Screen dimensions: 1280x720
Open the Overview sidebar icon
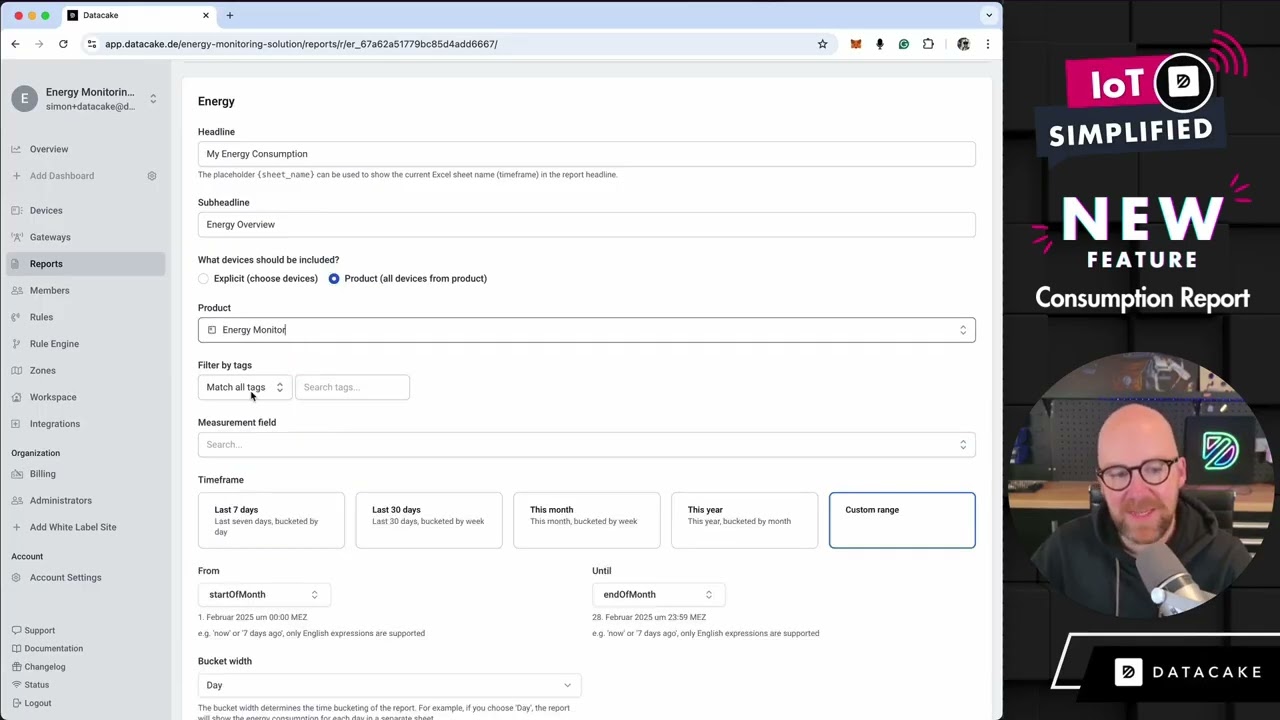(16, 149)
